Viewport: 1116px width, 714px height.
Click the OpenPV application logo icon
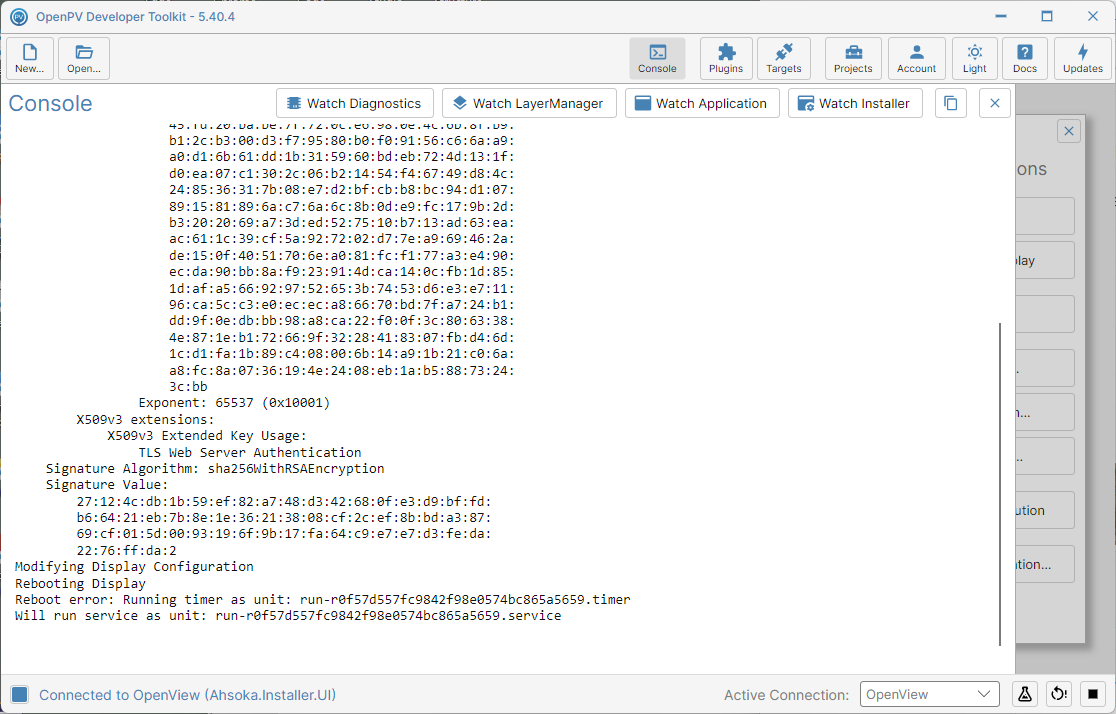[x=19, y=16]
